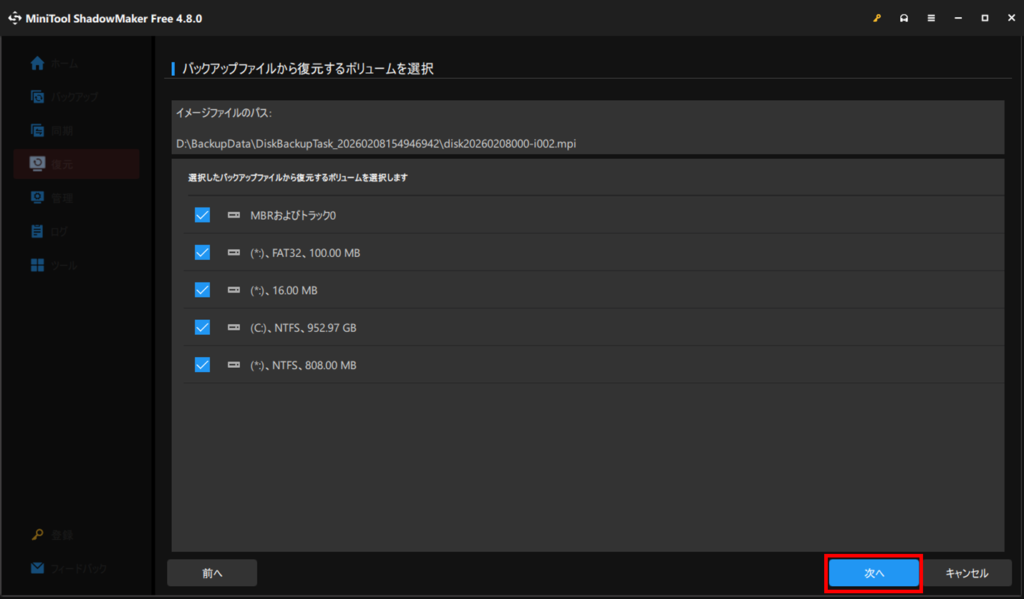Click the 次へ (Next) button
The height and width of the screenshot is (599, 1024).
tap(874, 573)
